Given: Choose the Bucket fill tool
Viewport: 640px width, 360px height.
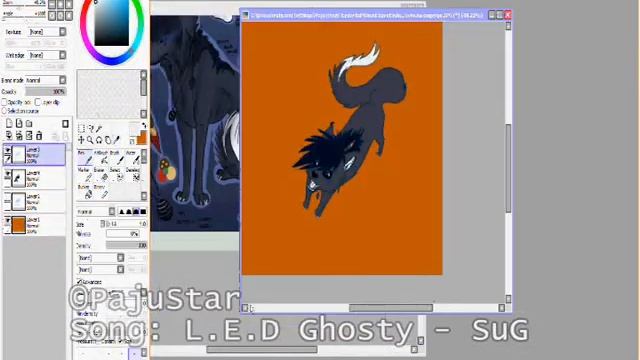Looking at the screenshot, I should (85, 192).
